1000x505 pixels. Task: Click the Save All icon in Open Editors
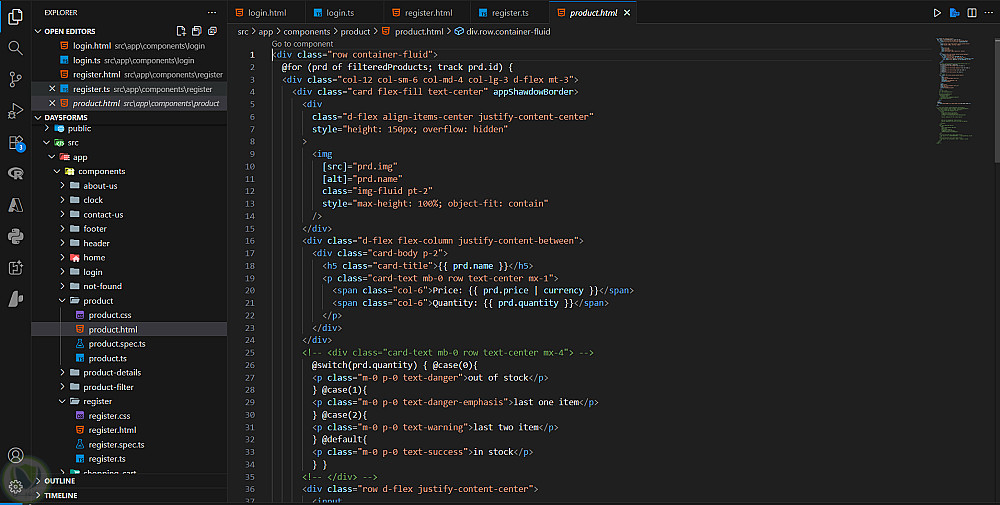(196, 31)
